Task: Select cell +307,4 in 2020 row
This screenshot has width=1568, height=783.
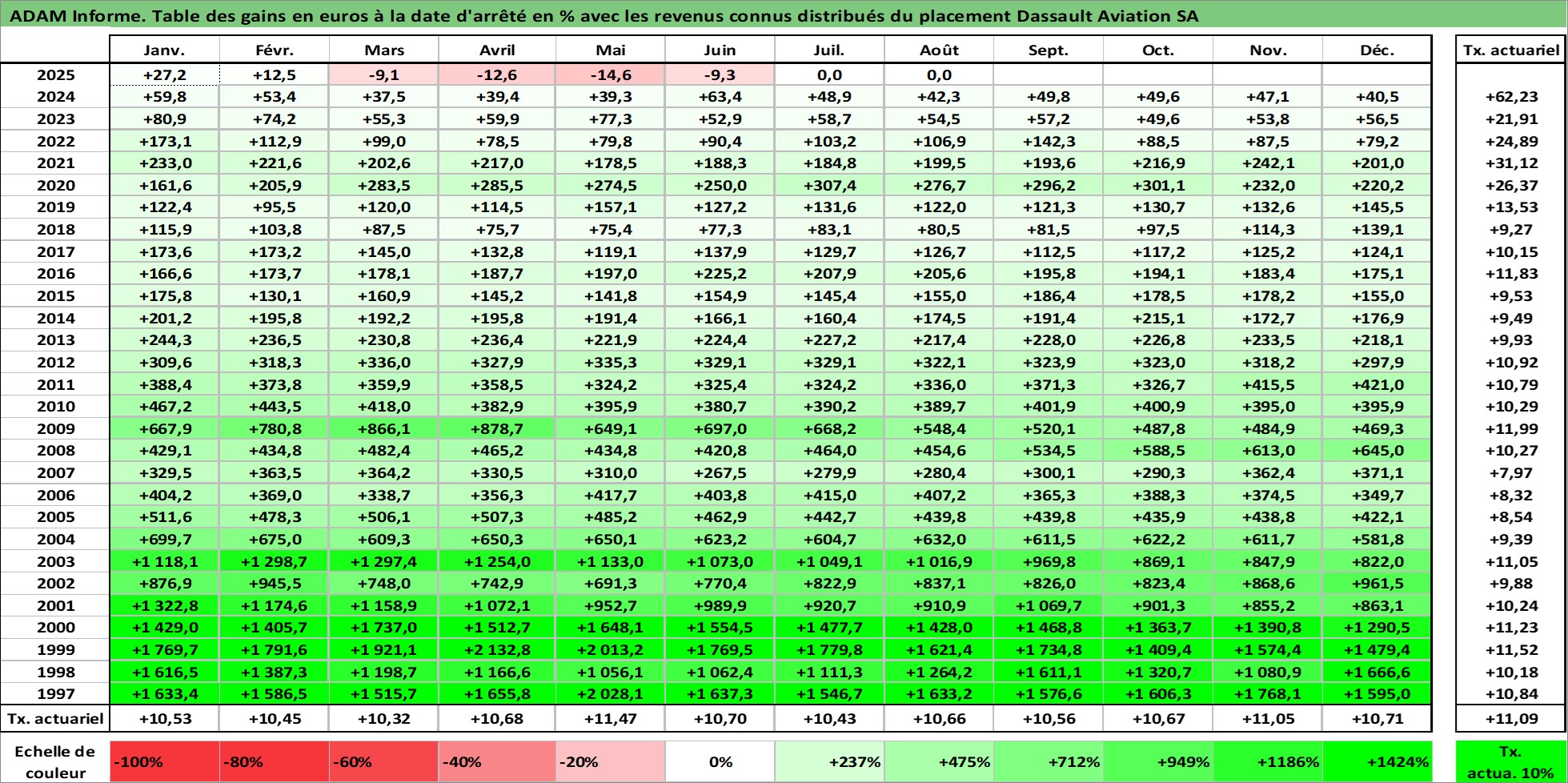Action: coord(829,185)
